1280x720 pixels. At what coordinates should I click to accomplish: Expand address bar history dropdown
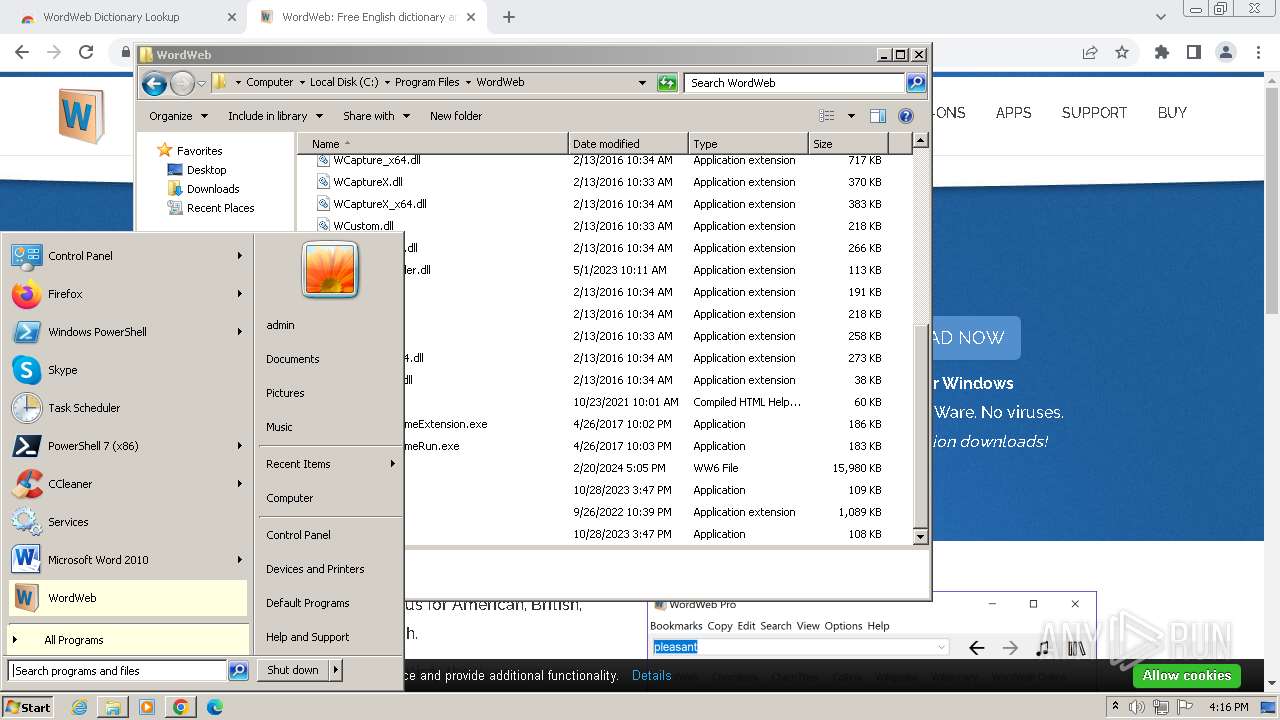pyautogui.click(x=642, y=83)
